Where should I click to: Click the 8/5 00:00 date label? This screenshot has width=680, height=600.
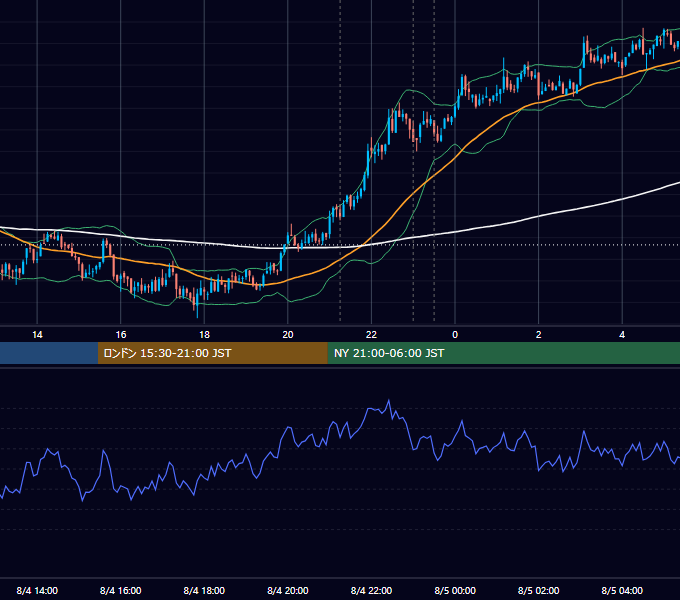[455, 591]
